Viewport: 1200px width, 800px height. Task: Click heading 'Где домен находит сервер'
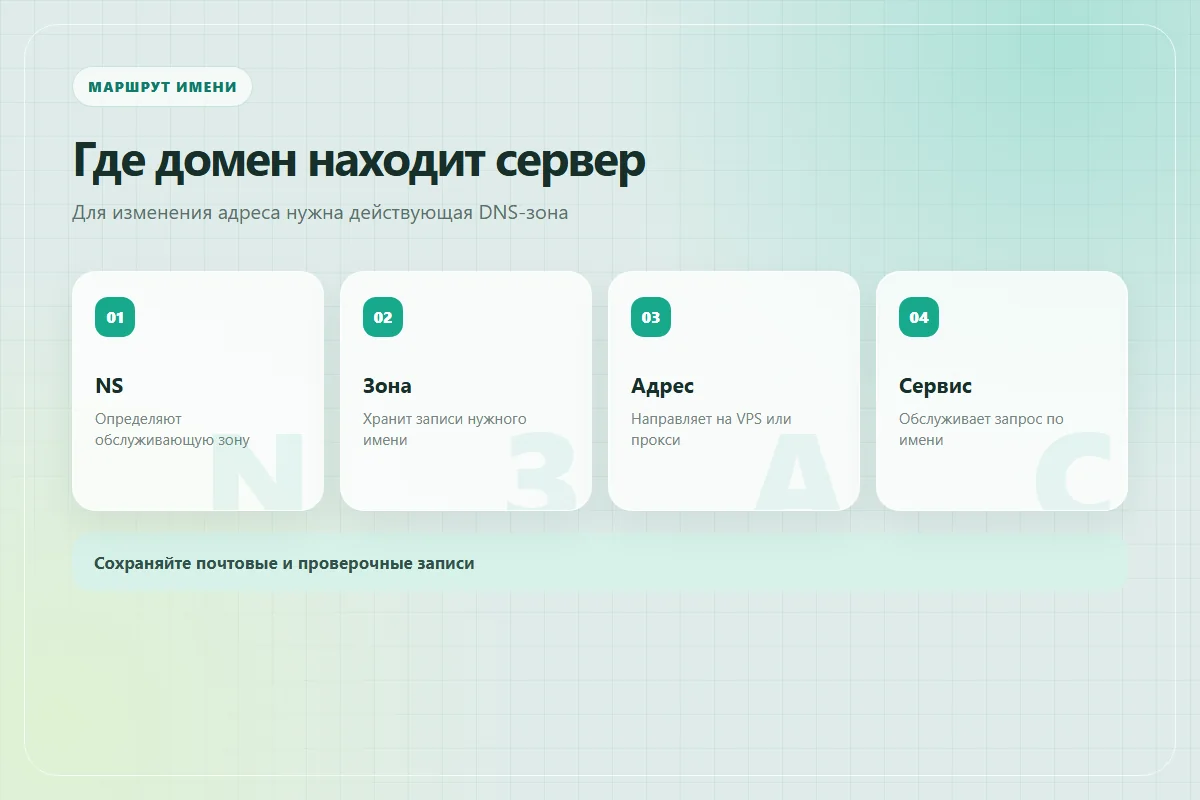point(359,161)
